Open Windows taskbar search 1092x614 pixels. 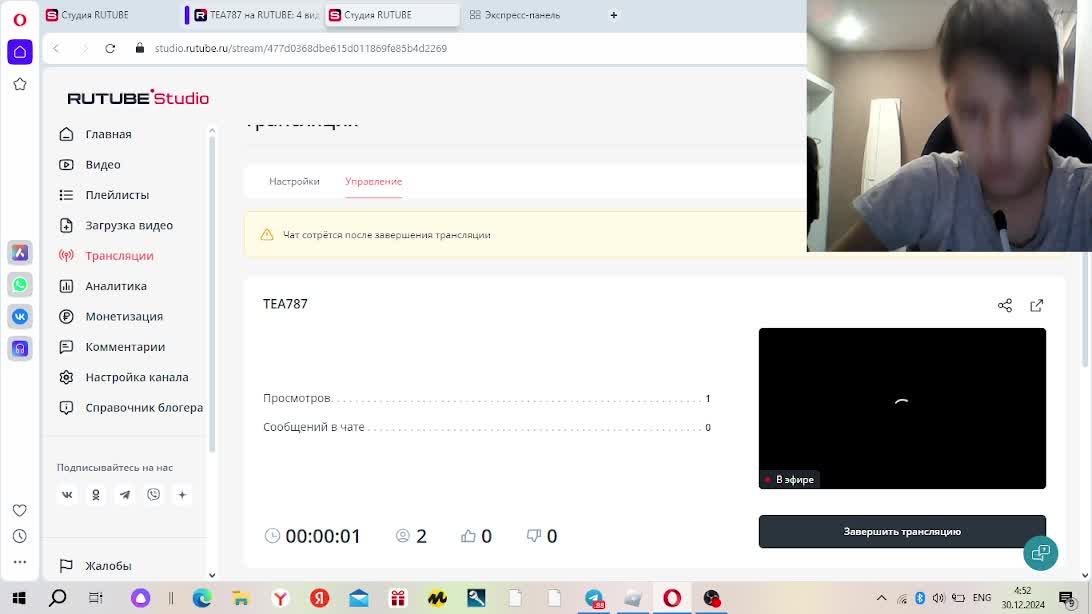point(58,598)
